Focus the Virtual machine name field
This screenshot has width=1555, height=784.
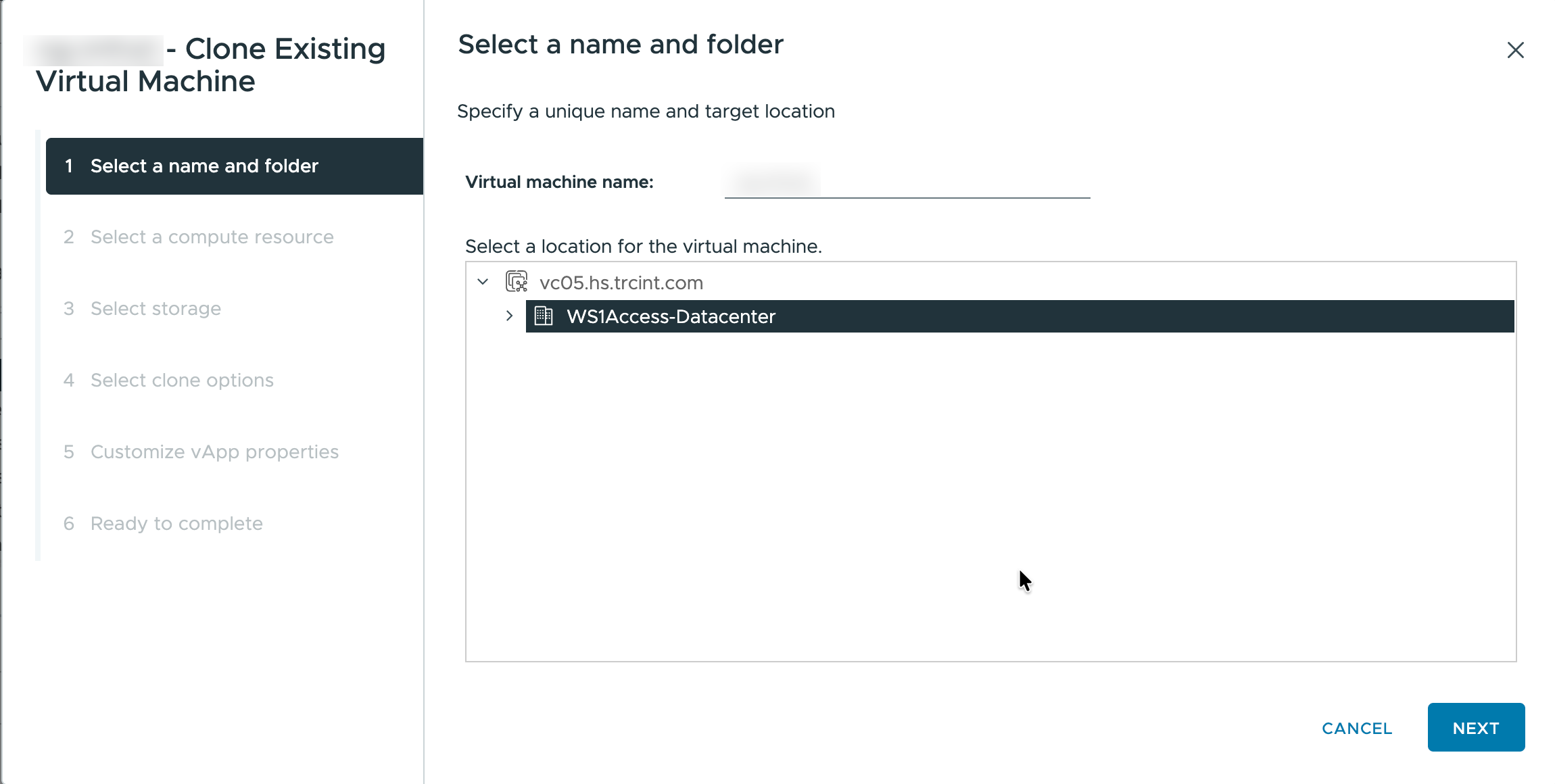tap(907, 182)
